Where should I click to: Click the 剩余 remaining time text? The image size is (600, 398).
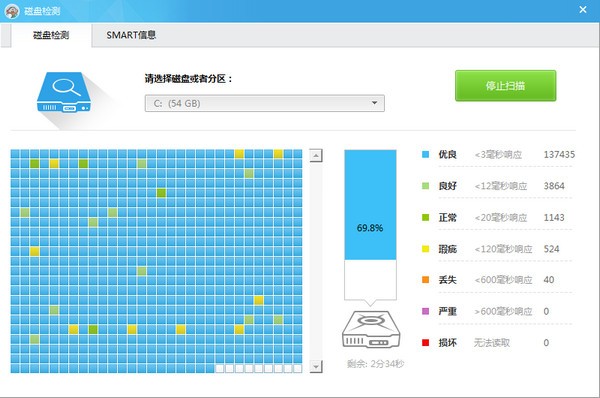click(375, 364)
